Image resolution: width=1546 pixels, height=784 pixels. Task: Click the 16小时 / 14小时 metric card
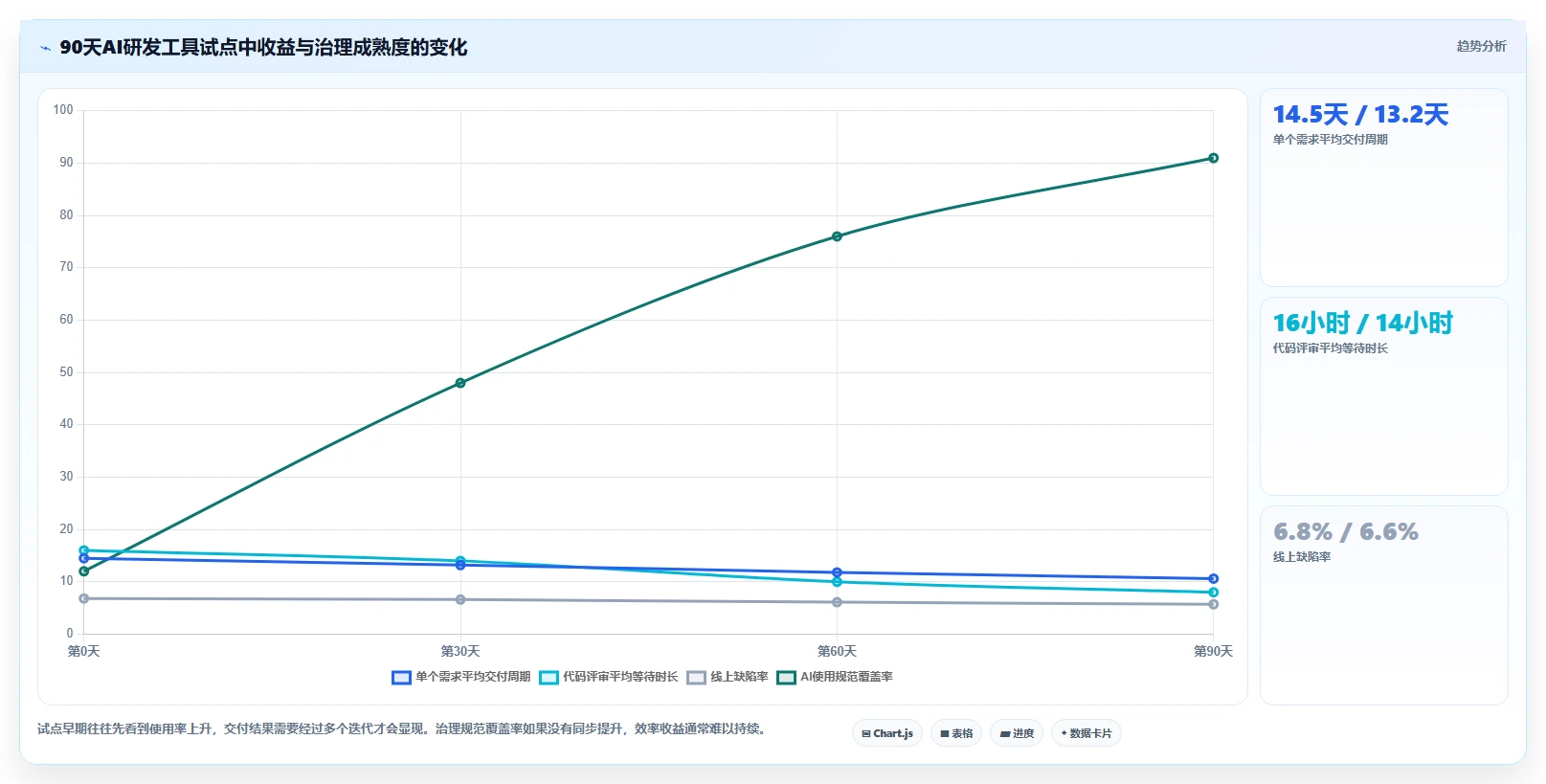1383,396
